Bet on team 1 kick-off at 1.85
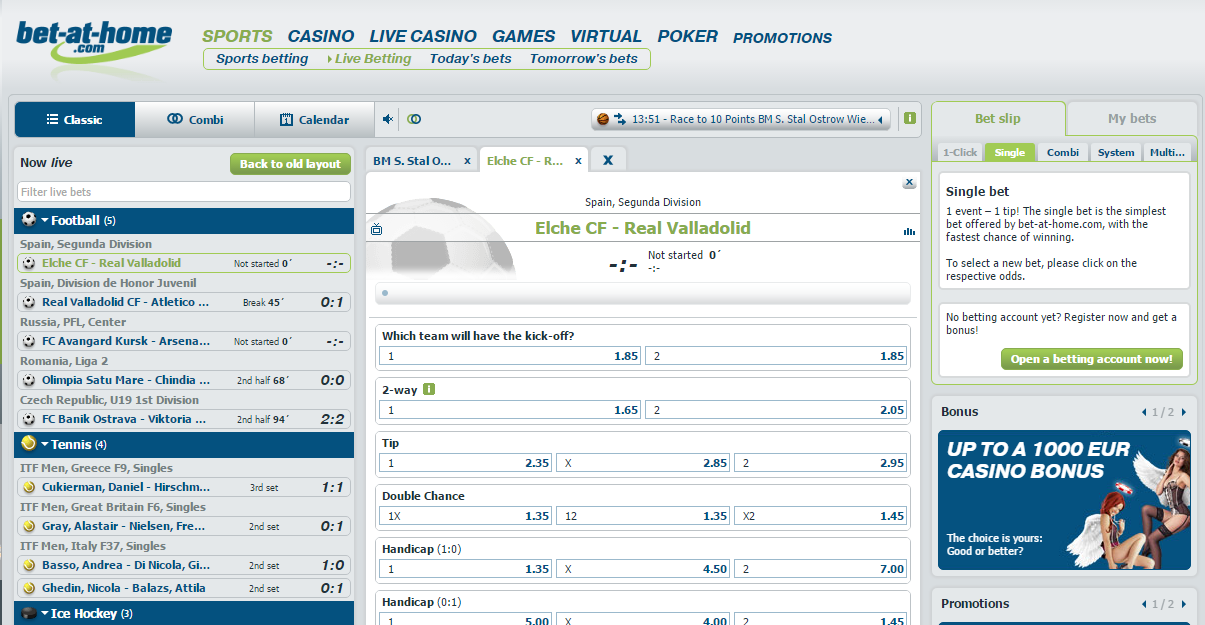Image resolution: width=1205 pixels, height=625 pixels. click(x=510, y=356)
